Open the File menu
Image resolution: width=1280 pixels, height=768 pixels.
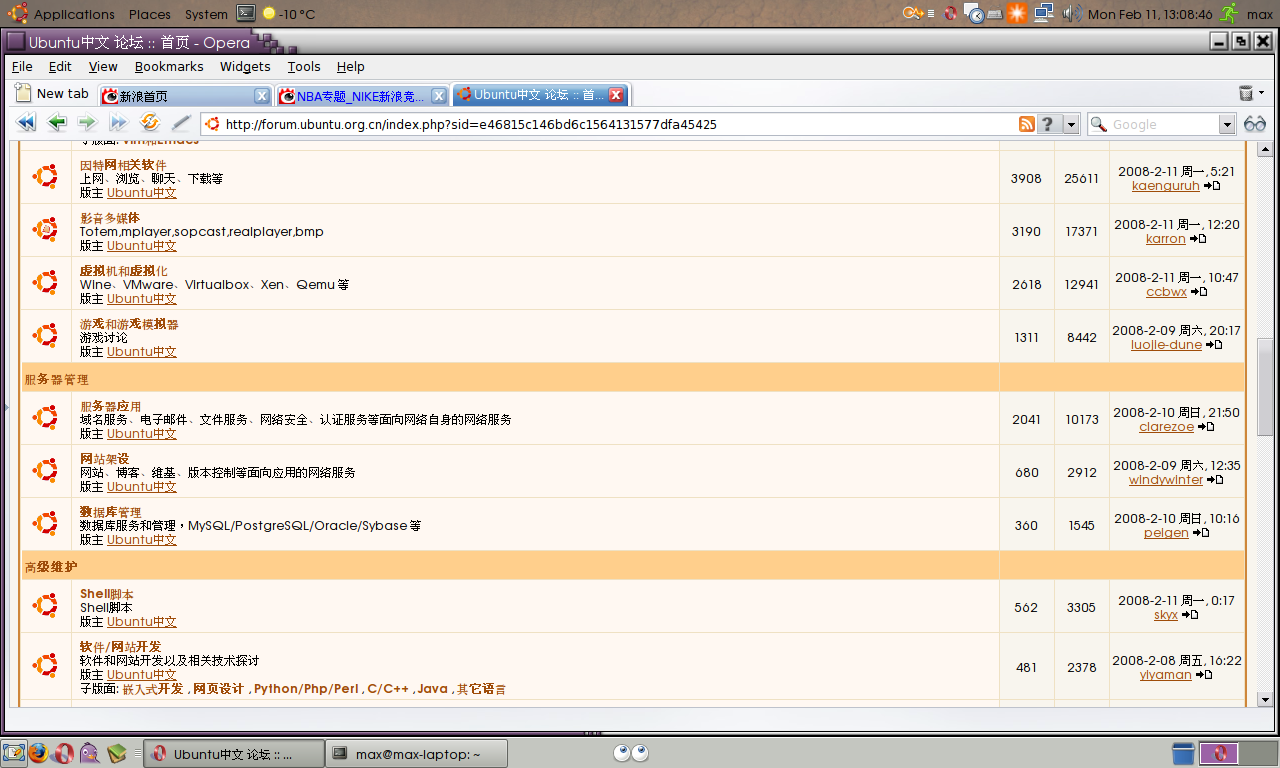(x=22, y=66)
